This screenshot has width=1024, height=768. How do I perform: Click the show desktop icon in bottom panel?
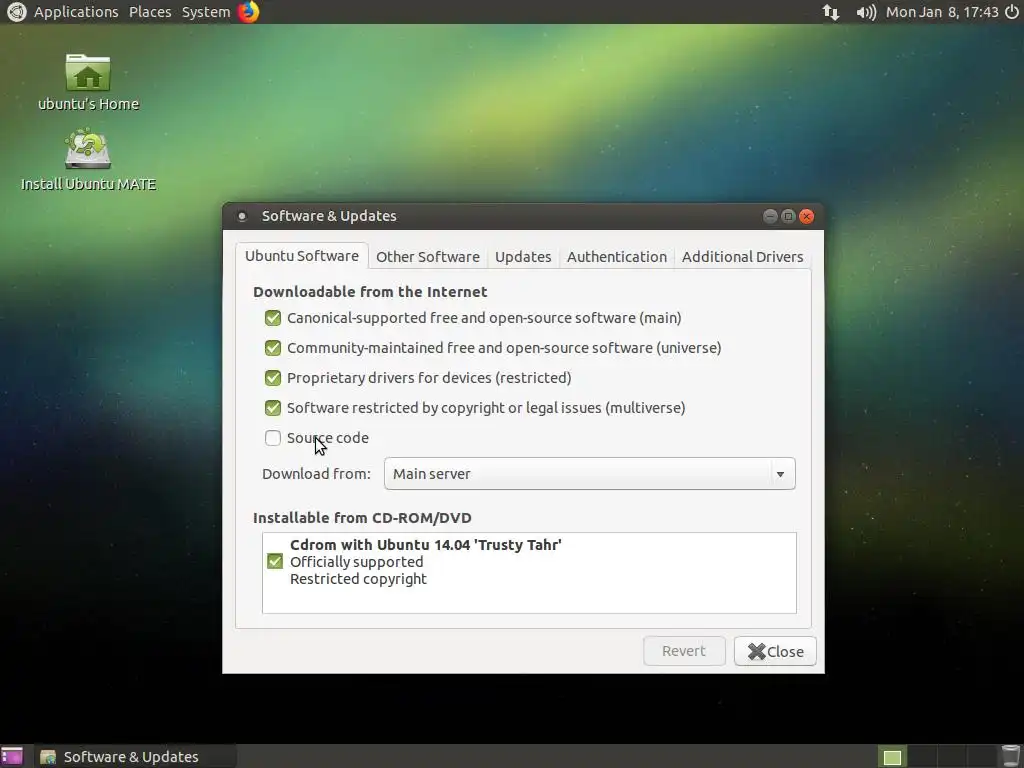click(12, 756)
